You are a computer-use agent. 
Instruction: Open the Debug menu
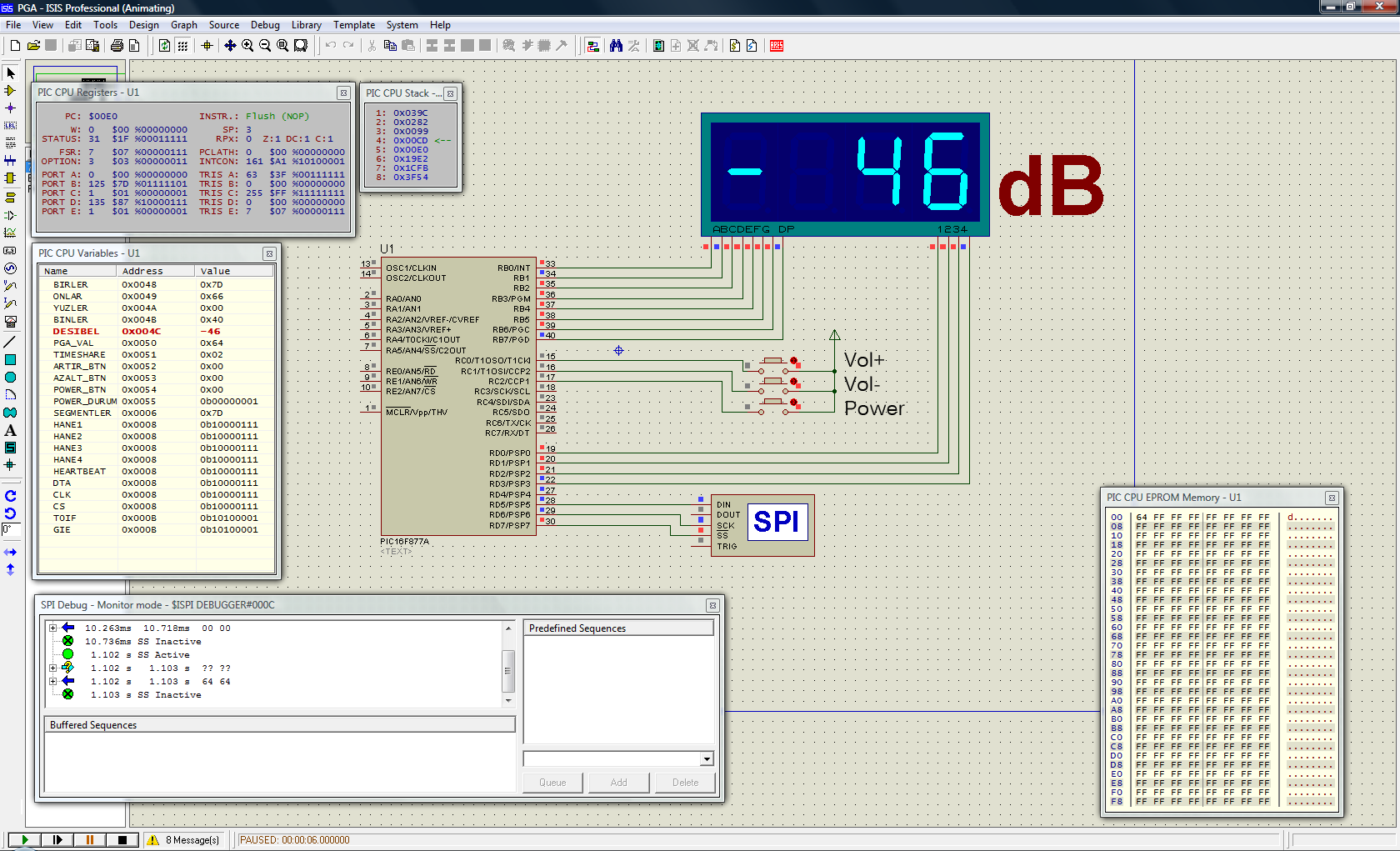[x=265, y=25]
